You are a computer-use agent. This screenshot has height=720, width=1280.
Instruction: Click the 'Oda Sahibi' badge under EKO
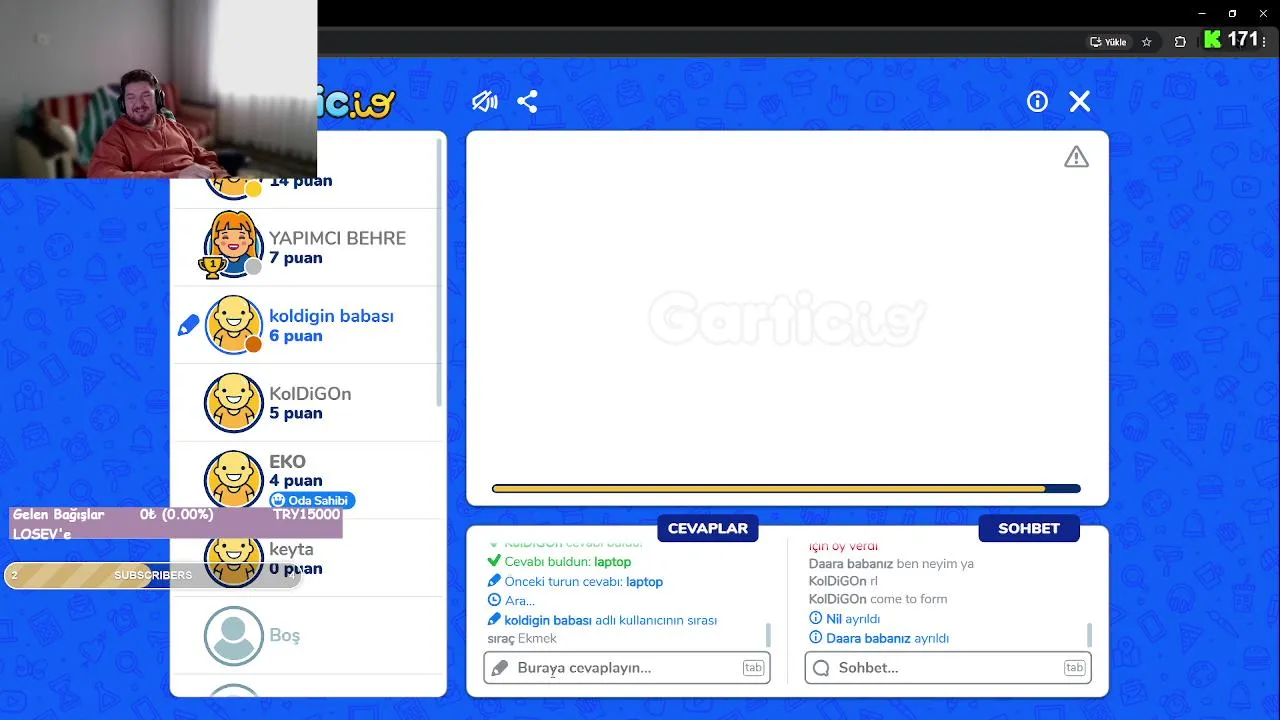[x=311, y=500]
